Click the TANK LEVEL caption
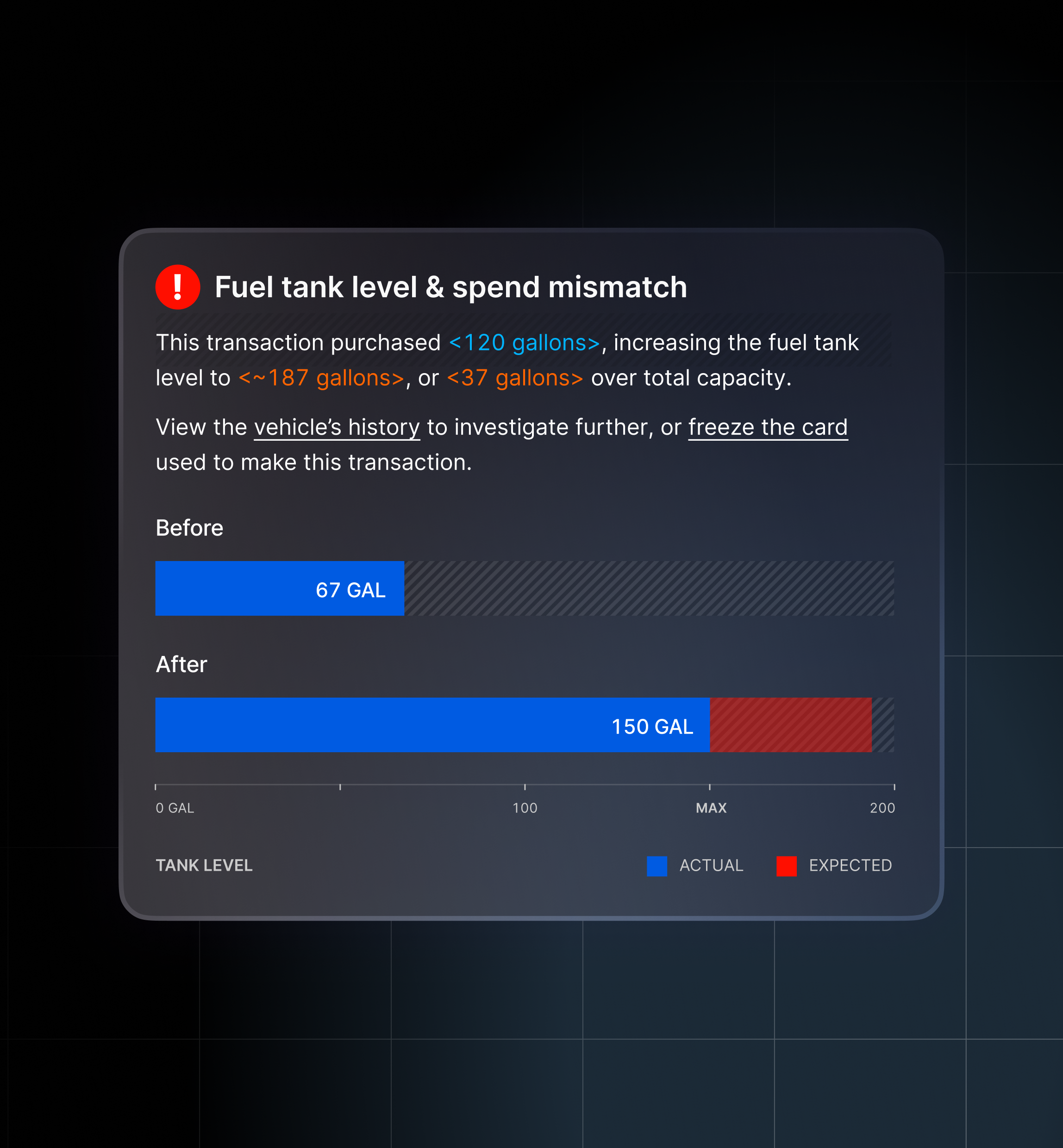The width and height of the screenshot is (1063, 1148). [204, 866]
